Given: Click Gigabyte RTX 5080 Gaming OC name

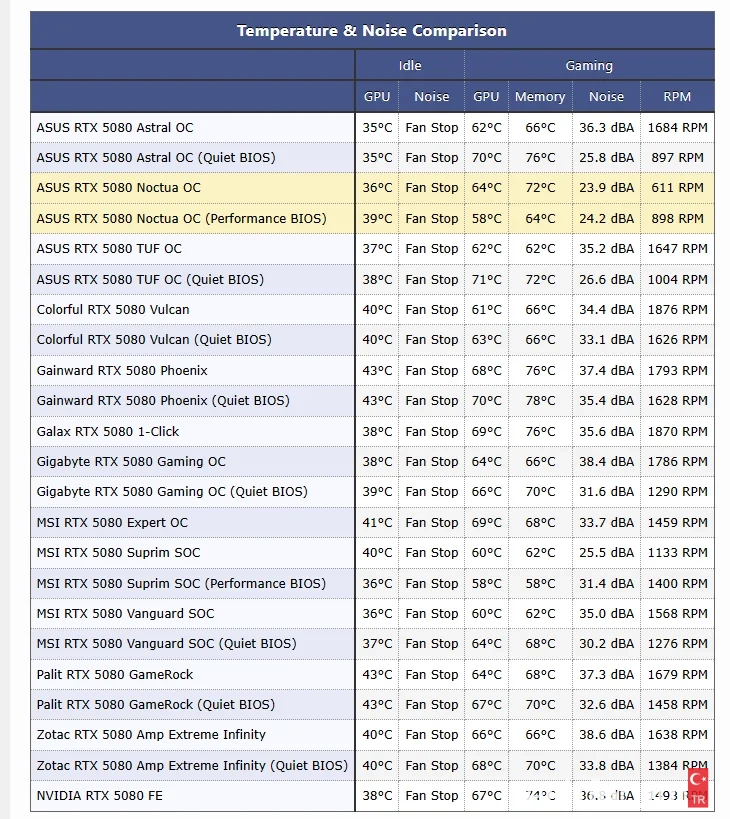Looking at the screenshot, I should 131,462.
